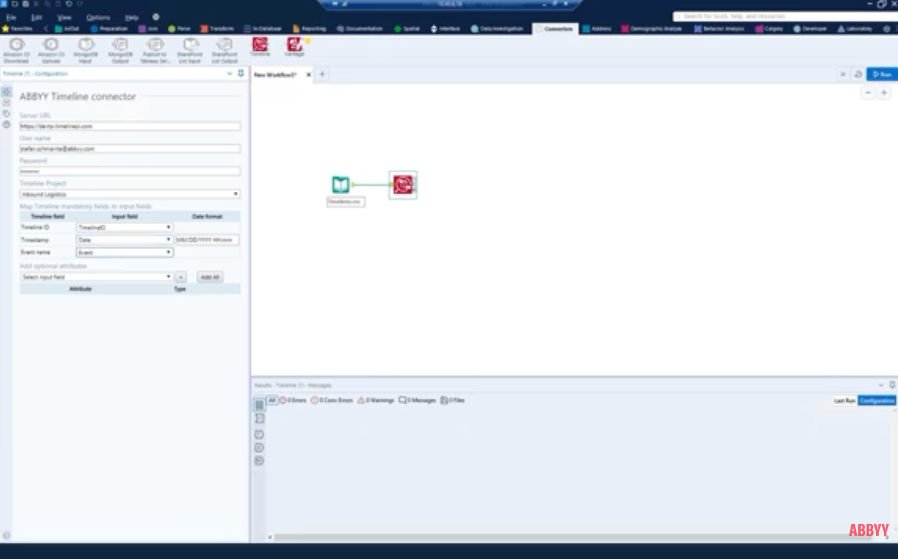Select the MongoDB Output tool
Screen dimensions: 898x559
click(120, 50)
